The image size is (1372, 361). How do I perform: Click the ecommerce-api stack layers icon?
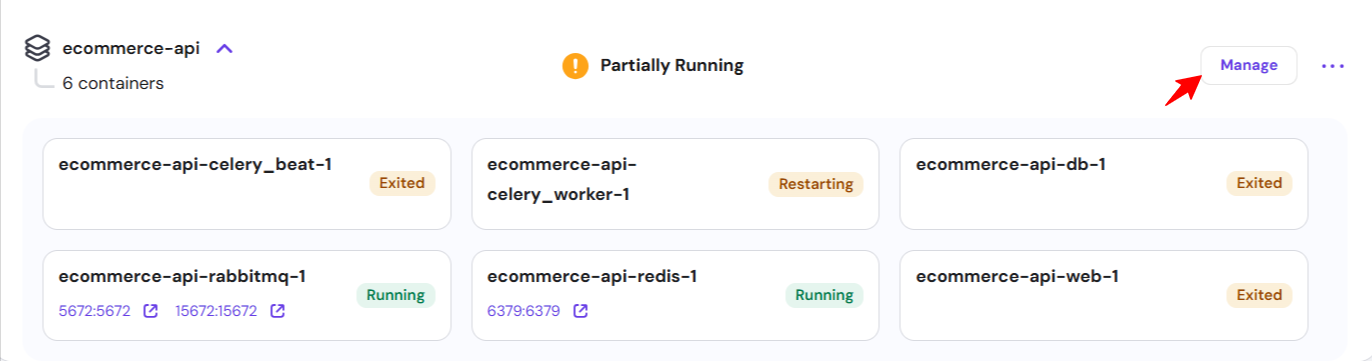[37, 48]
